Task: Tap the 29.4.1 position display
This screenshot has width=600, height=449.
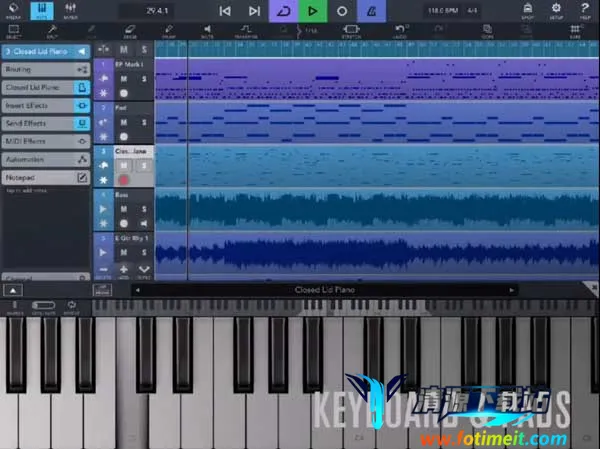Action: [157, 11]
